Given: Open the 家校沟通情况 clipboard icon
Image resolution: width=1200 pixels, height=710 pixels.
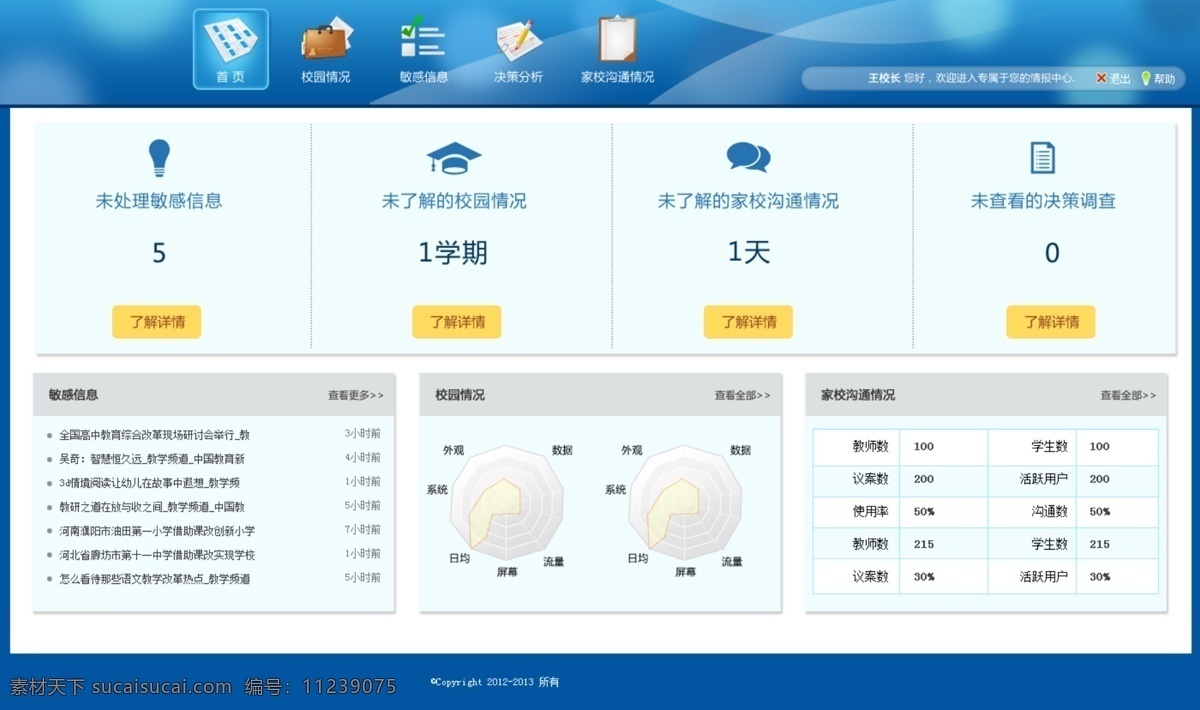Looking at the screenshot, I should [x=617, y=39].
